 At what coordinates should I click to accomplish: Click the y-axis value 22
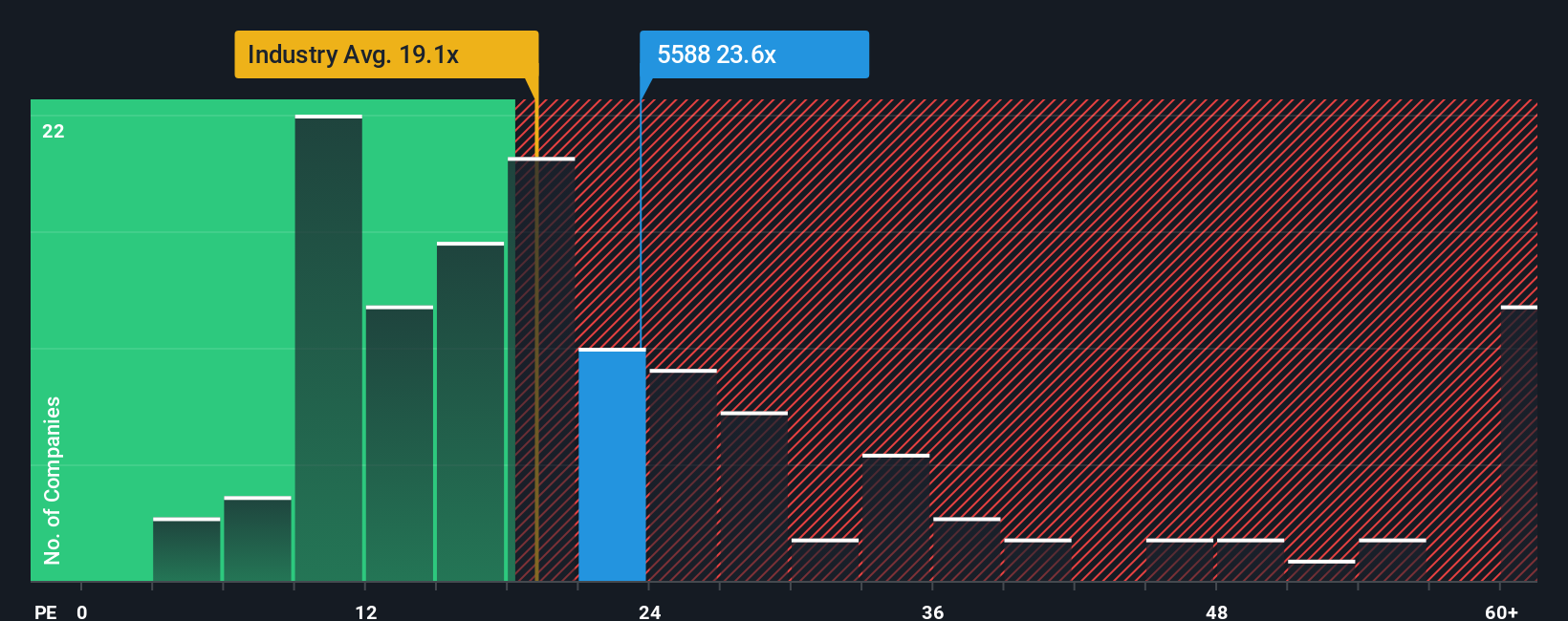tap(54, 131)
